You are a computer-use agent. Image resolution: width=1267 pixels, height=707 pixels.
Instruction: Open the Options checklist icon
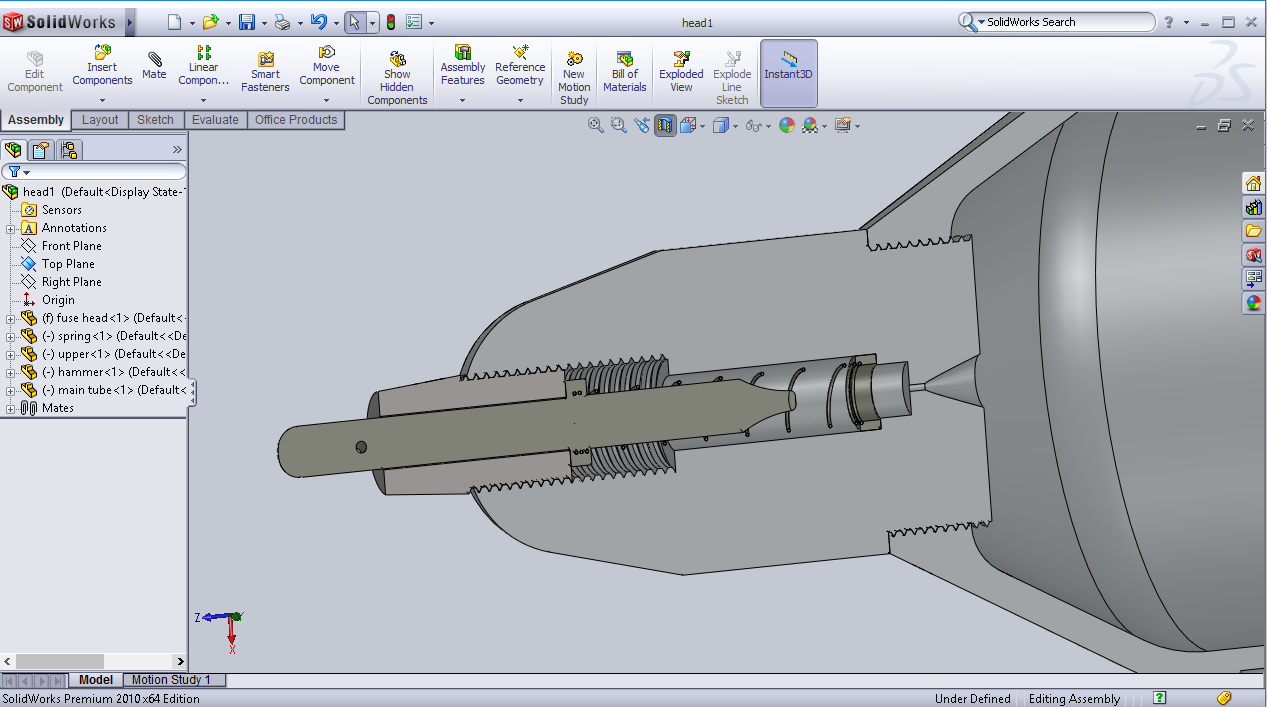(x=415, y=22)
